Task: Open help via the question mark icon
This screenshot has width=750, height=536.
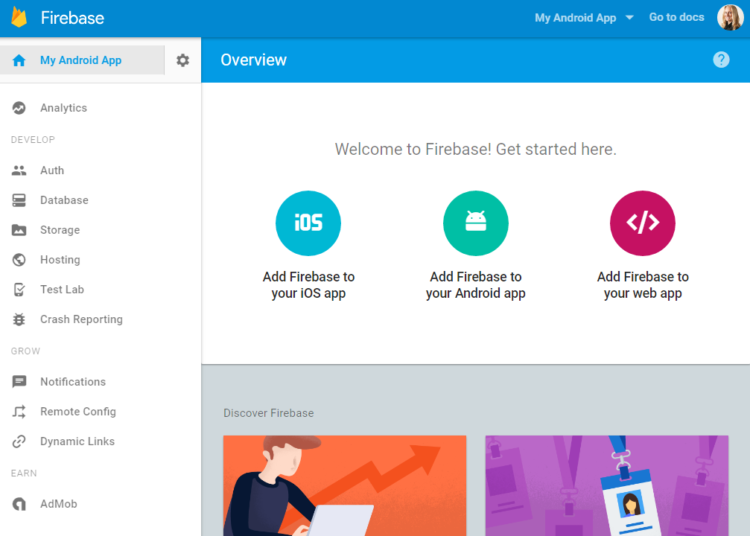Action: (721, 60)
